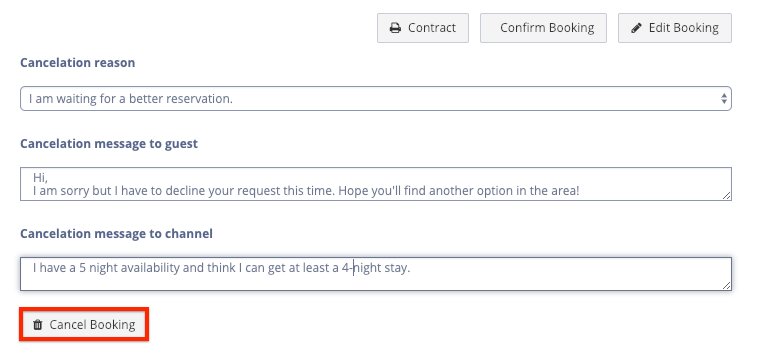Focus the Cancelation message to channel field
Image resolution: width=757 pixels, height=360 pixels.
(x=376, y=274)
